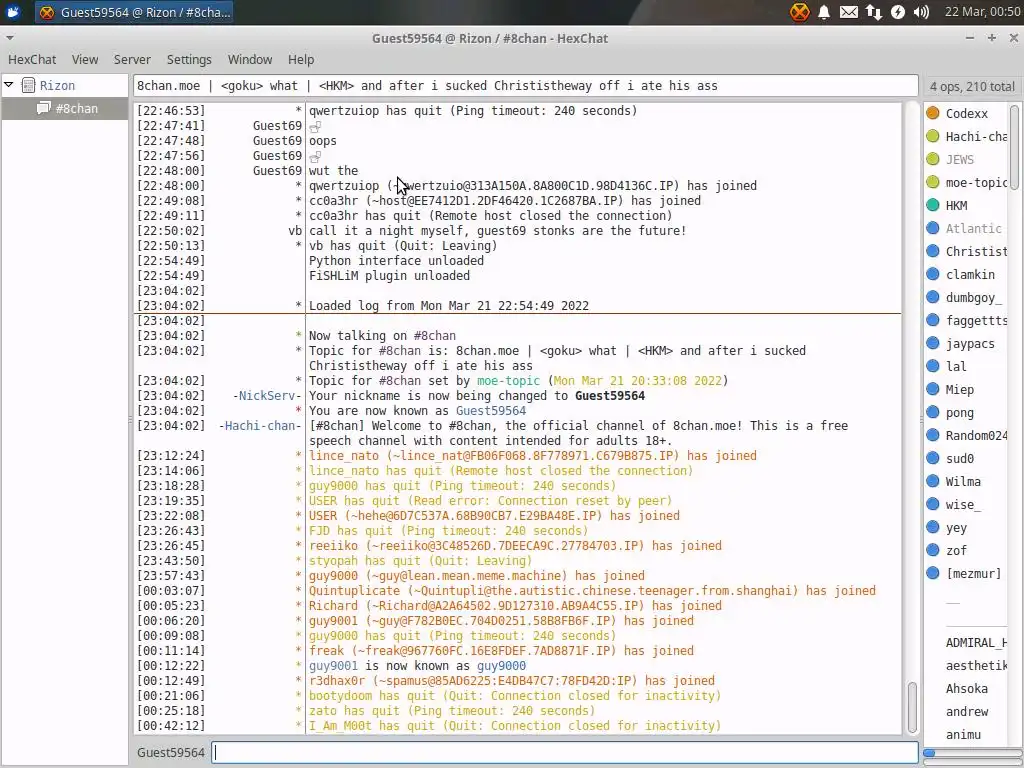Image resolution: width=1024 pixels, height=768 pixels.
Task: Click the blue status icon beside clamkin
Action: click(933, 274)
